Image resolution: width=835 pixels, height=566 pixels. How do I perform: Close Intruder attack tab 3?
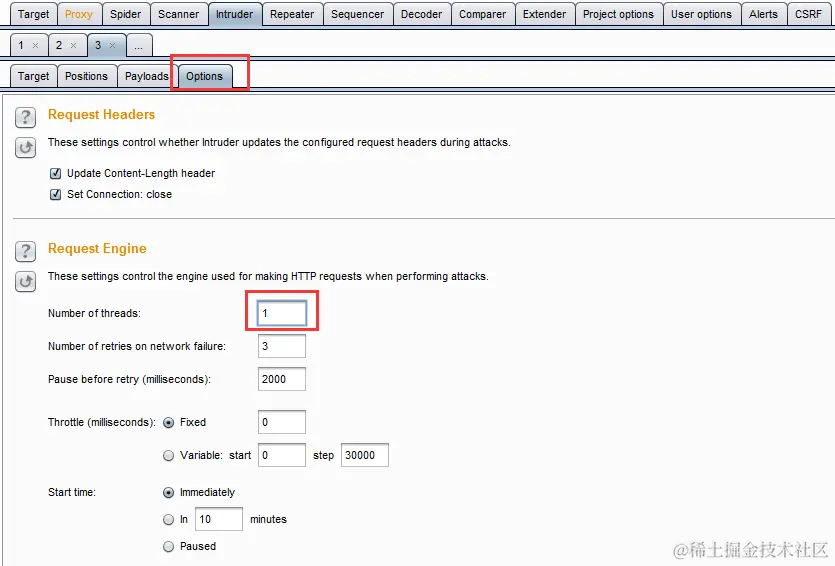point(112,46)
